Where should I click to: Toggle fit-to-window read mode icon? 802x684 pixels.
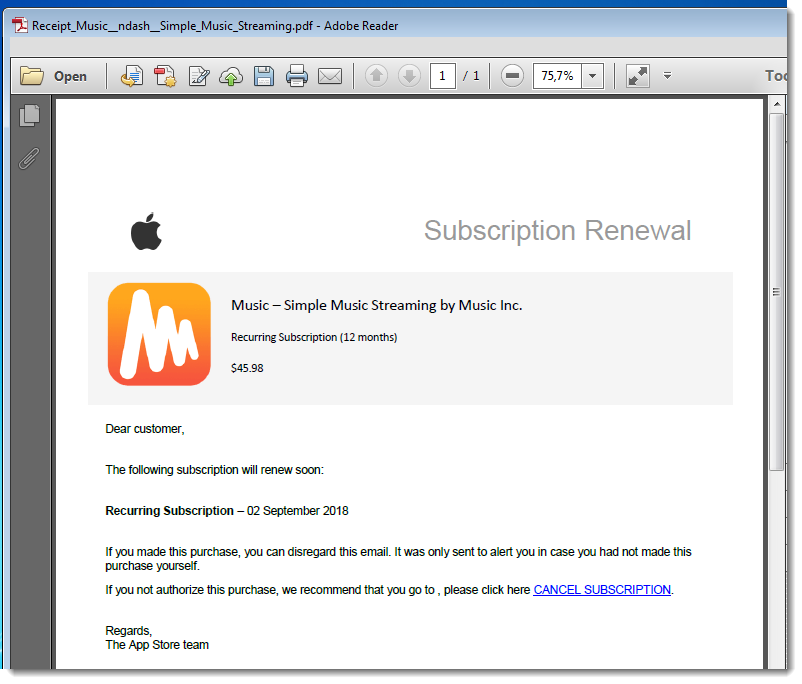[638, 76]
